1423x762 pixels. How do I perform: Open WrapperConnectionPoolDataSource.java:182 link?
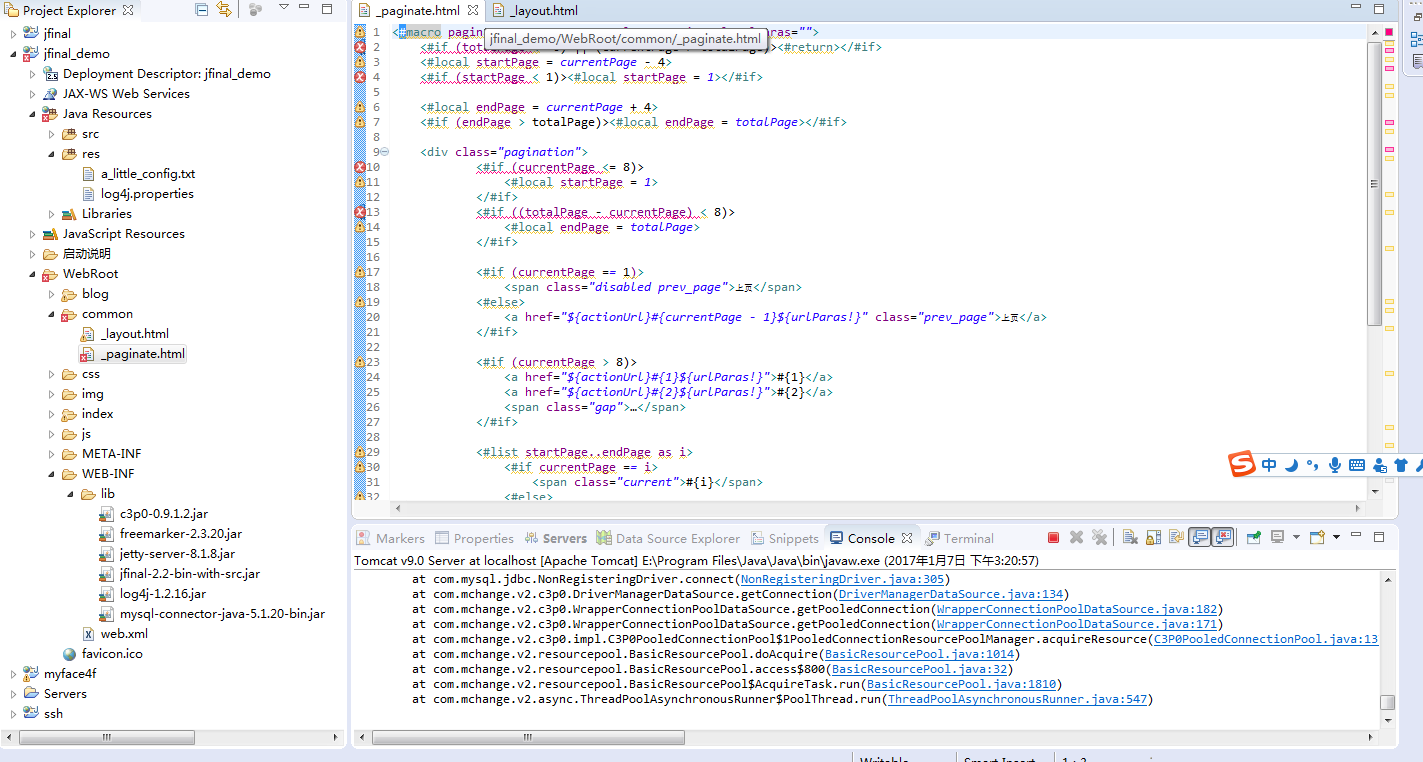1077,609
